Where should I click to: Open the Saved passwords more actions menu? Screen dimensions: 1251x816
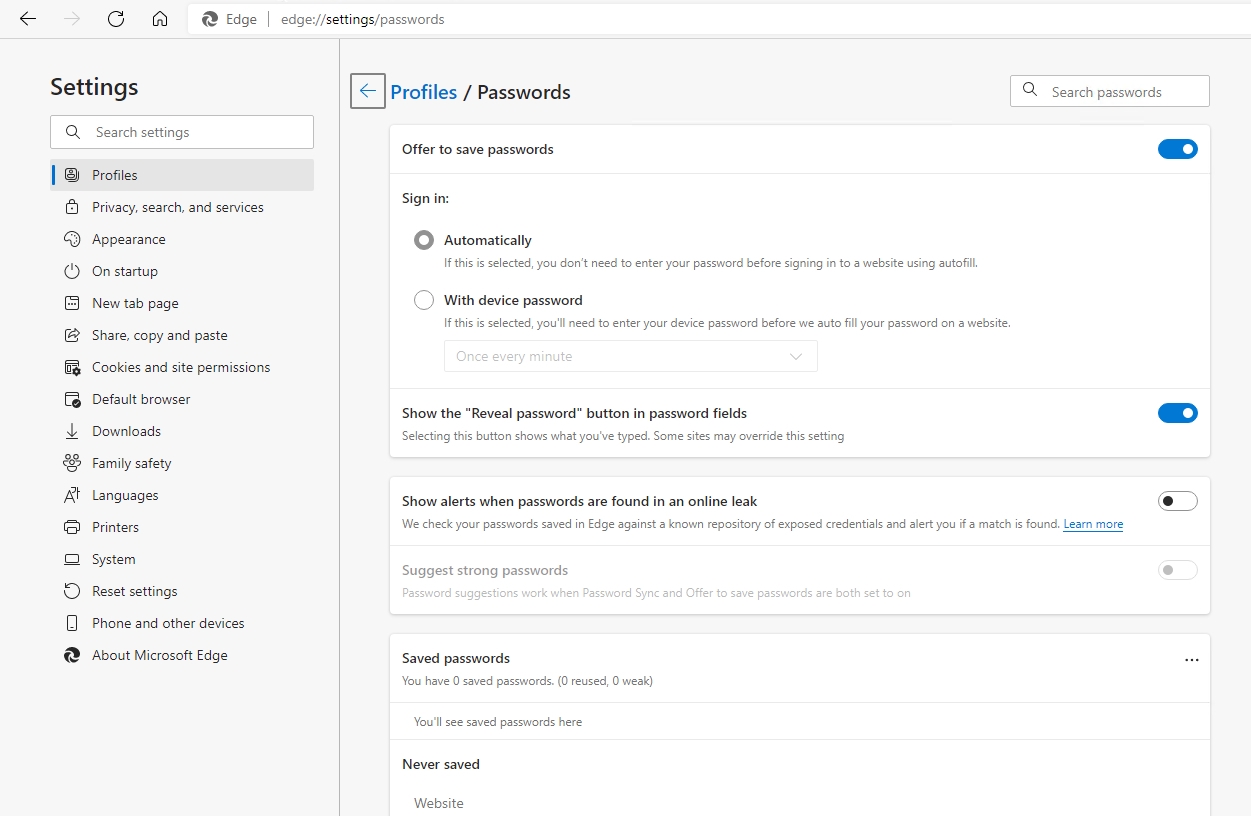click(1191, 659)
